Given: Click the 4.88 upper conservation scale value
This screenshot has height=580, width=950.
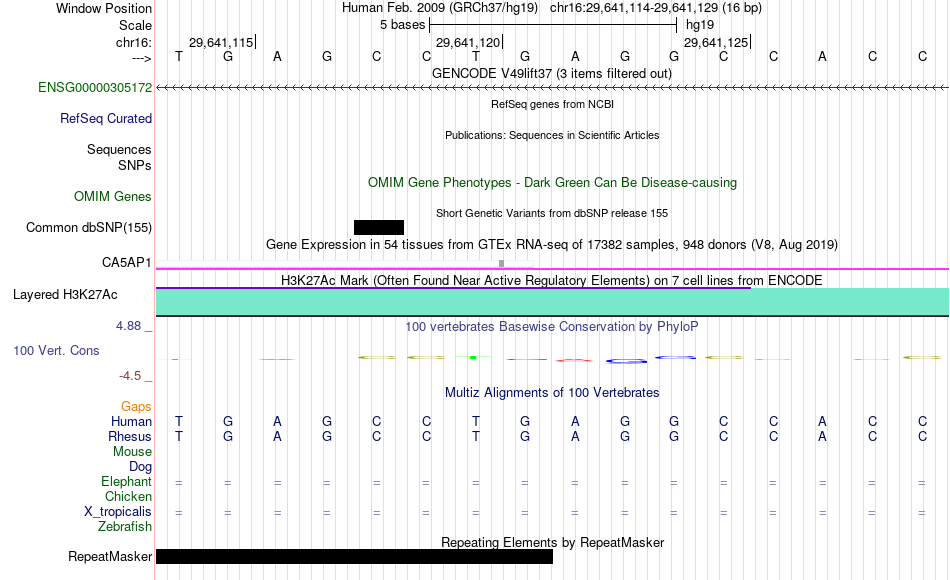Looking at the screenshot, I should [128, 326].
